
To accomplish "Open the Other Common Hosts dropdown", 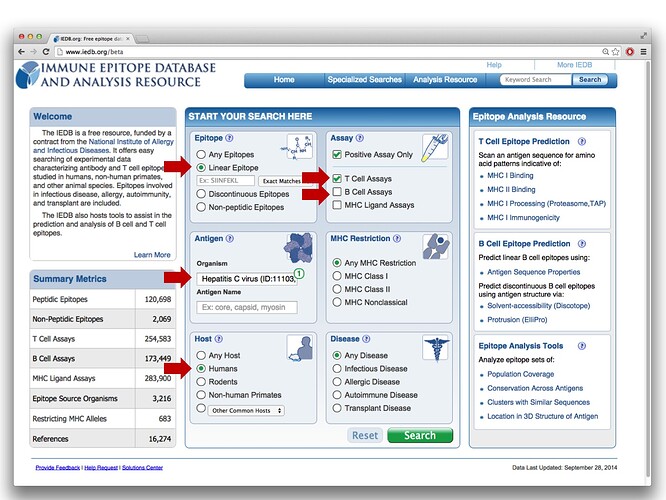I will (247, 411).
